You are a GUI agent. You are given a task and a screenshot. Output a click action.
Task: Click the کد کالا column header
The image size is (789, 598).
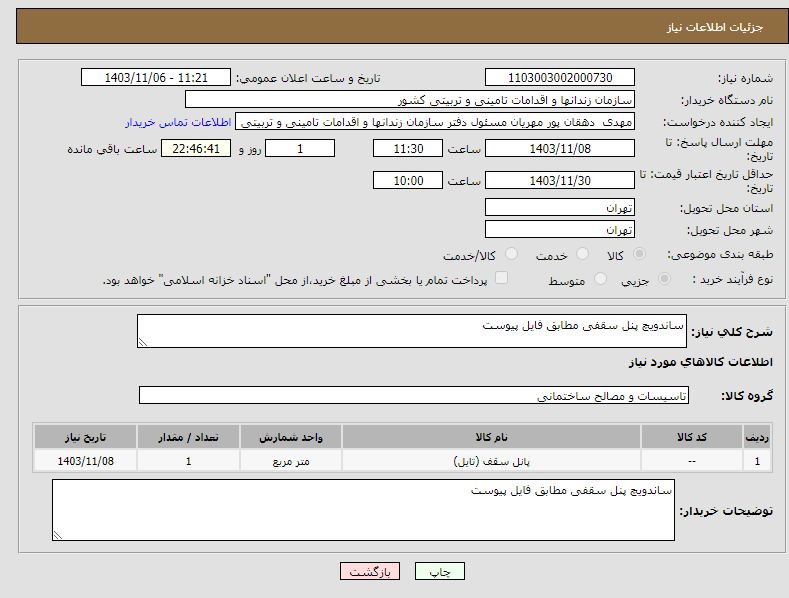pyautogui.click(x=692, y=437)
